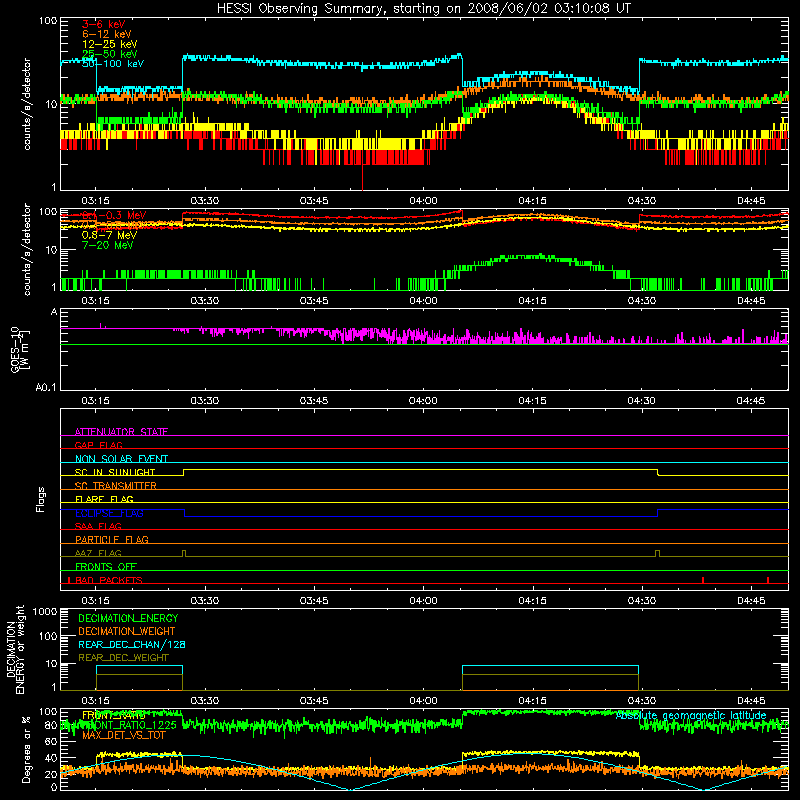Select the PARTICLE_FLAG label
Image resolution: width=800 pixels, height=800 pixels.
point(112,540)
